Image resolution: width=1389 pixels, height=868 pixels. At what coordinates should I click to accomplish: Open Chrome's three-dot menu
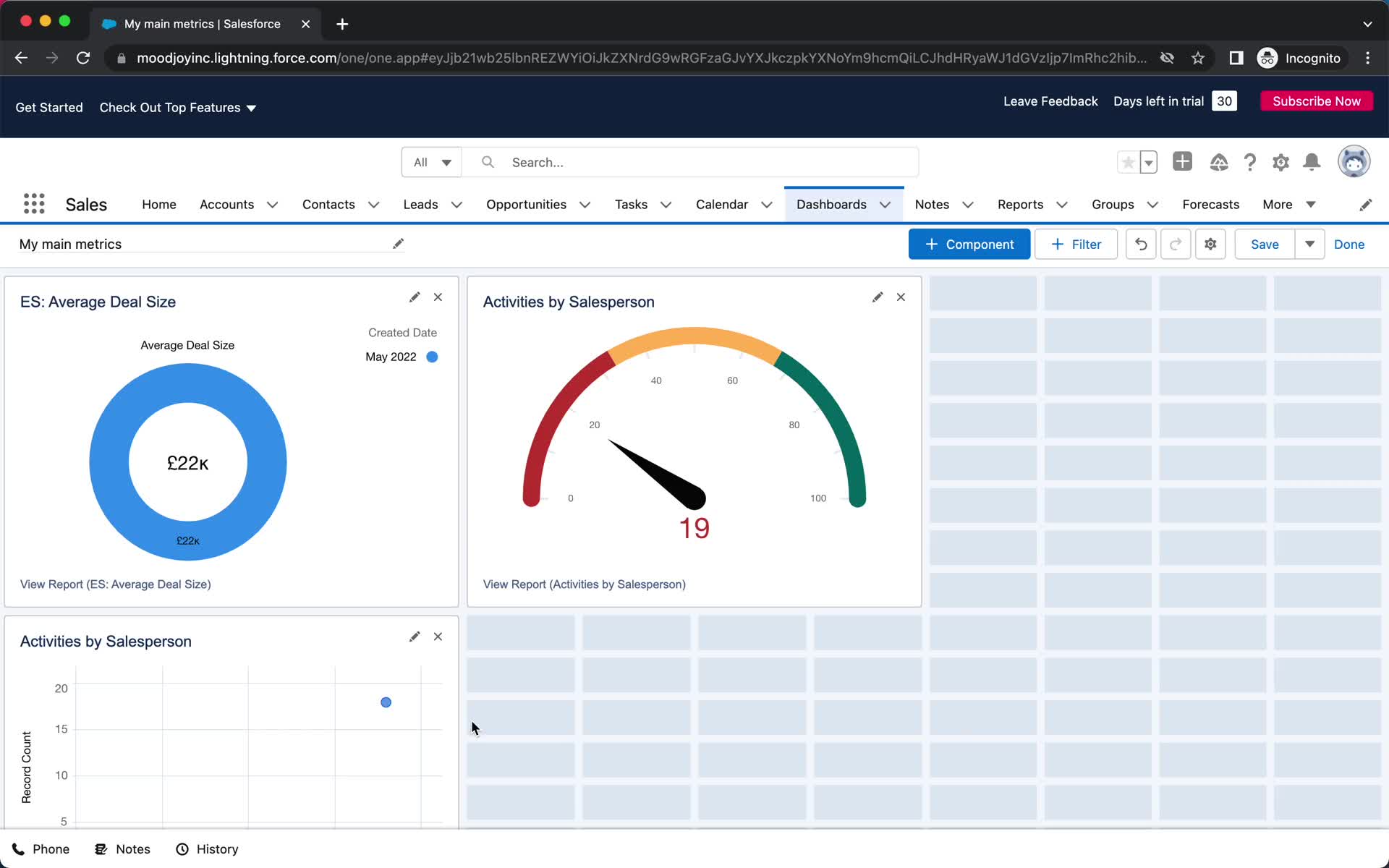[x=1367, y=58]
